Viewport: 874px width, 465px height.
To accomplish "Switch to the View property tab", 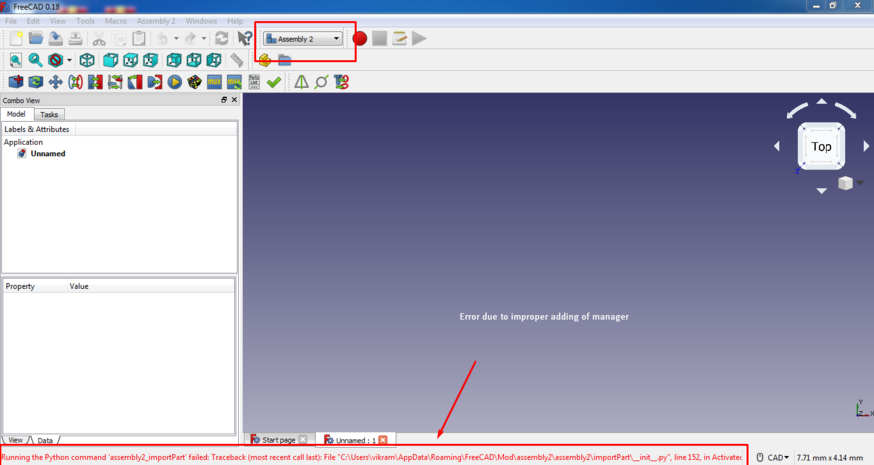I will (x=16, y=440).
